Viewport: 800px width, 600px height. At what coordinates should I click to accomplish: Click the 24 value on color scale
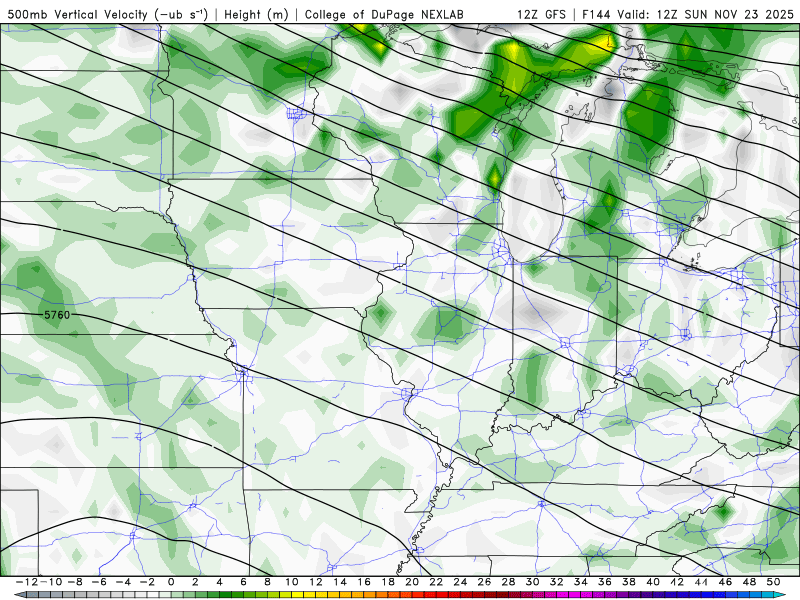[x=460, y=582]
